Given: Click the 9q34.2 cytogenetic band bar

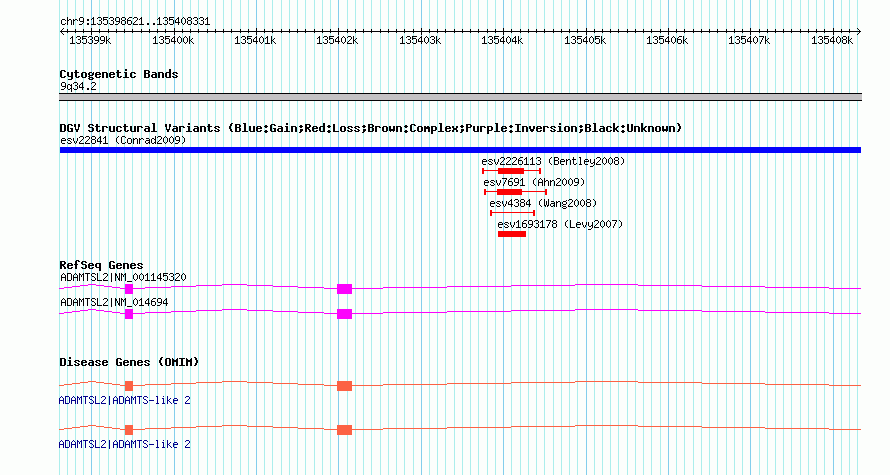Looking at the screenshot, I should tap(460, 97).
